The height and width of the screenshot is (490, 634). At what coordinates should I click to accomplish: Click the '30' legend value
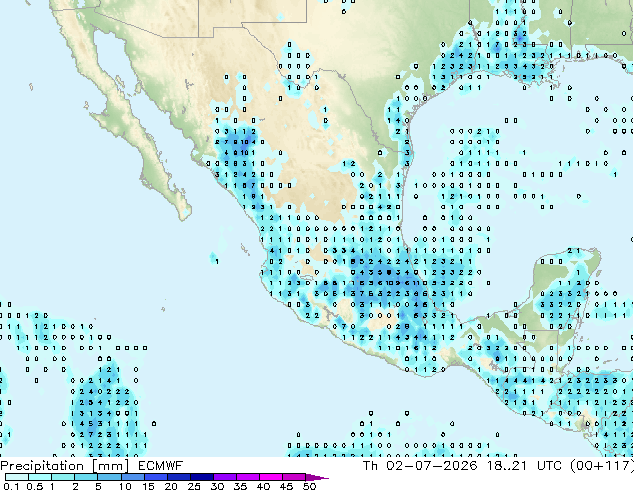tap(217, 486)
